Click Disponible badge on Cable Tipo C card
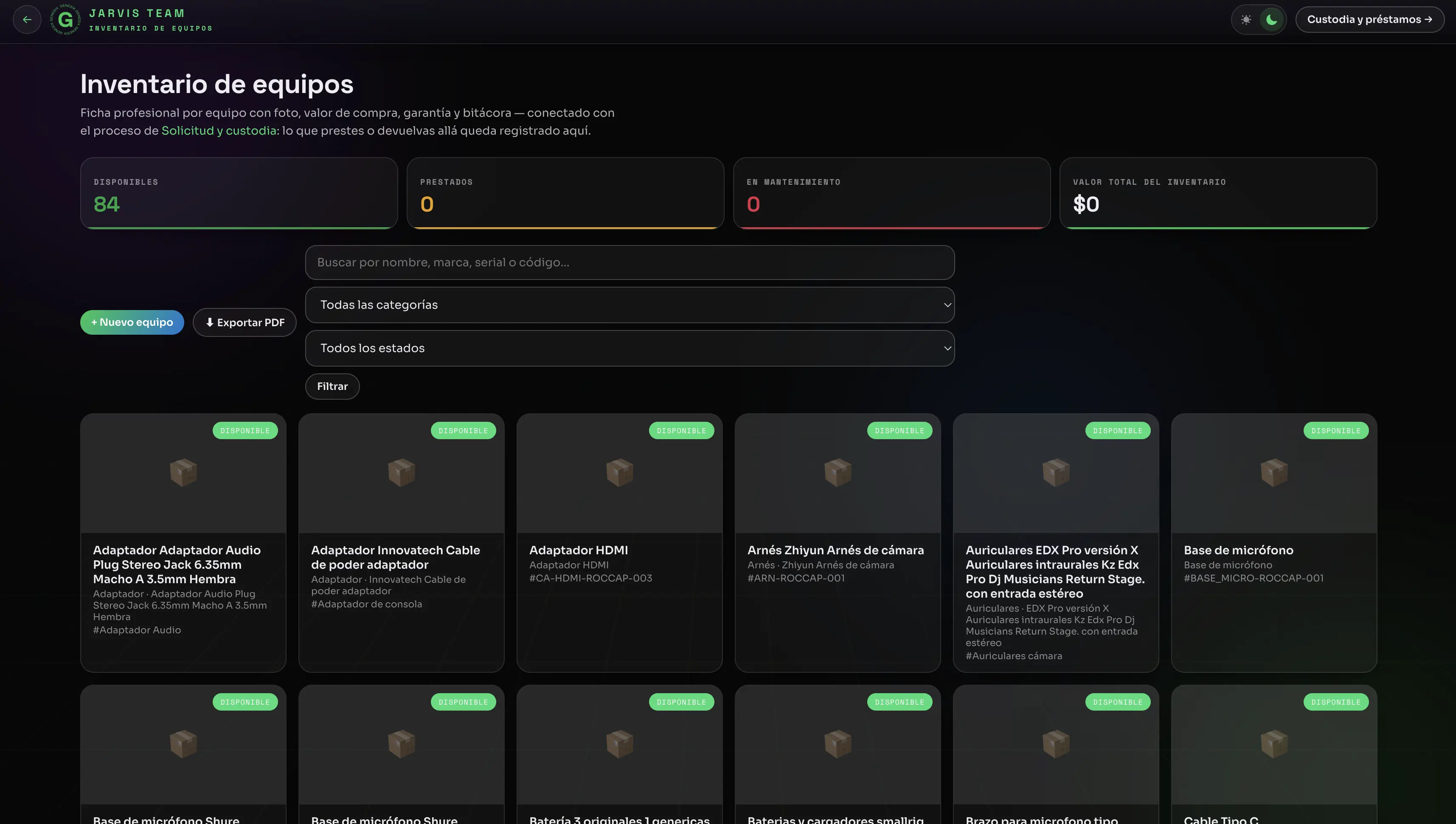1456x824 pixels. click(1336, 703)
